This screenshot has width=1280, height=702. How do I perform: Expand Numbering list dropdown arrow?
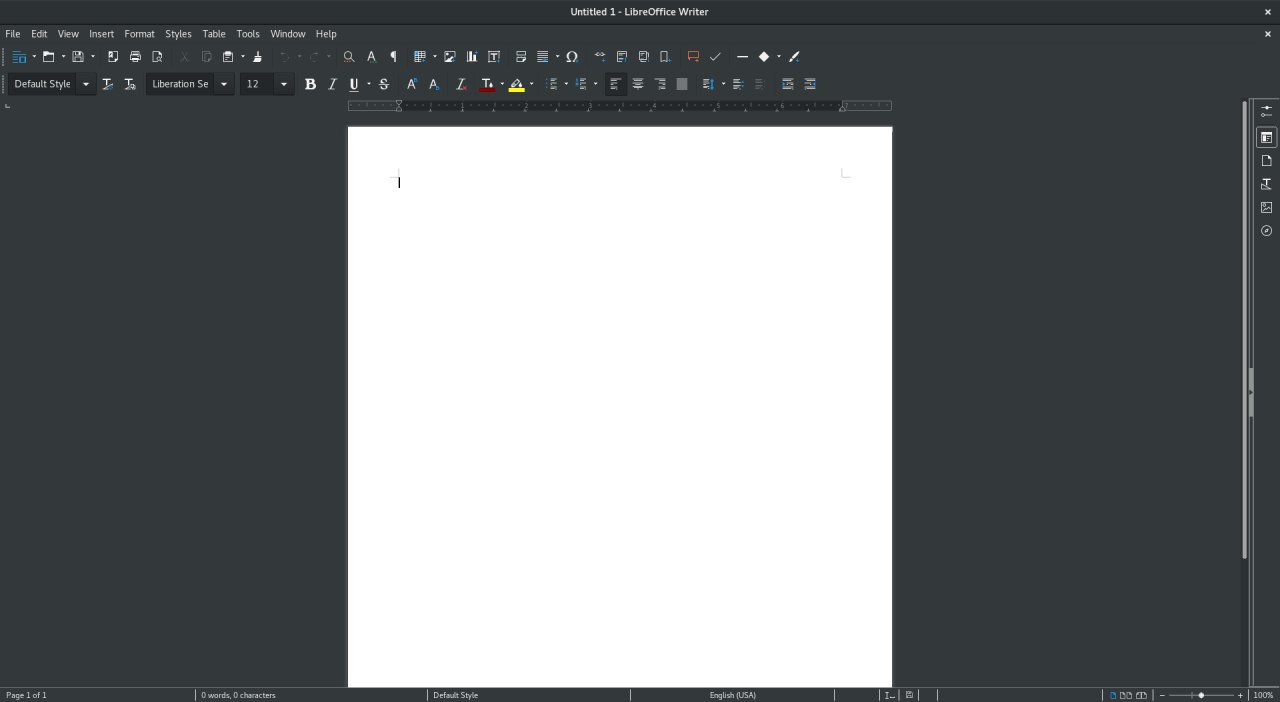pyautogui.click(x=596, y=84)
